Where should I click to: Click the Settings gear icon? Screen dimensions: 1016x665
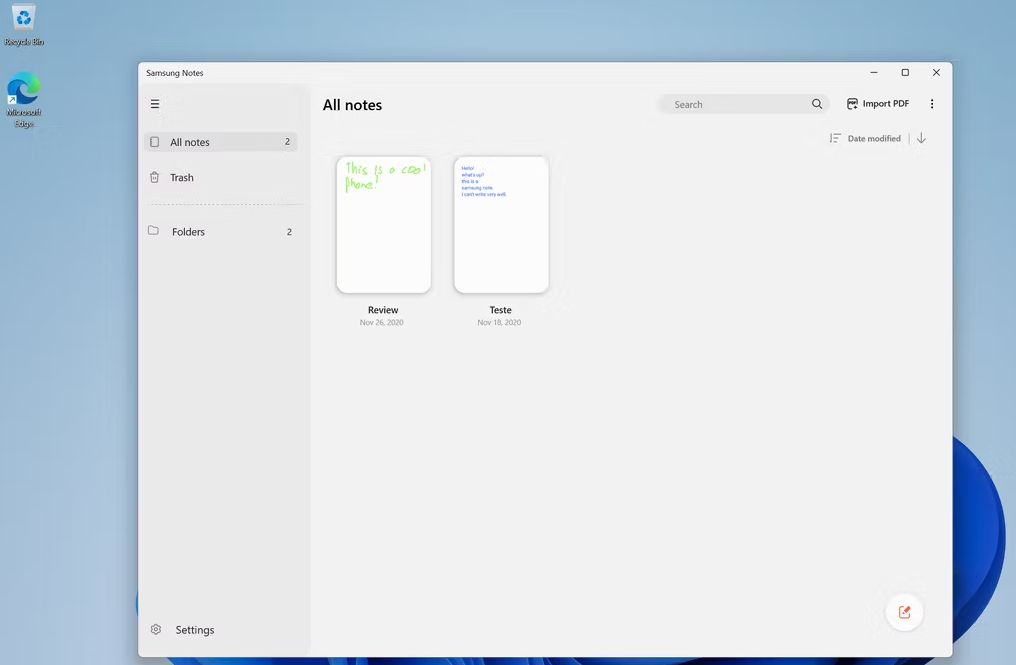(x=156, y=629)
